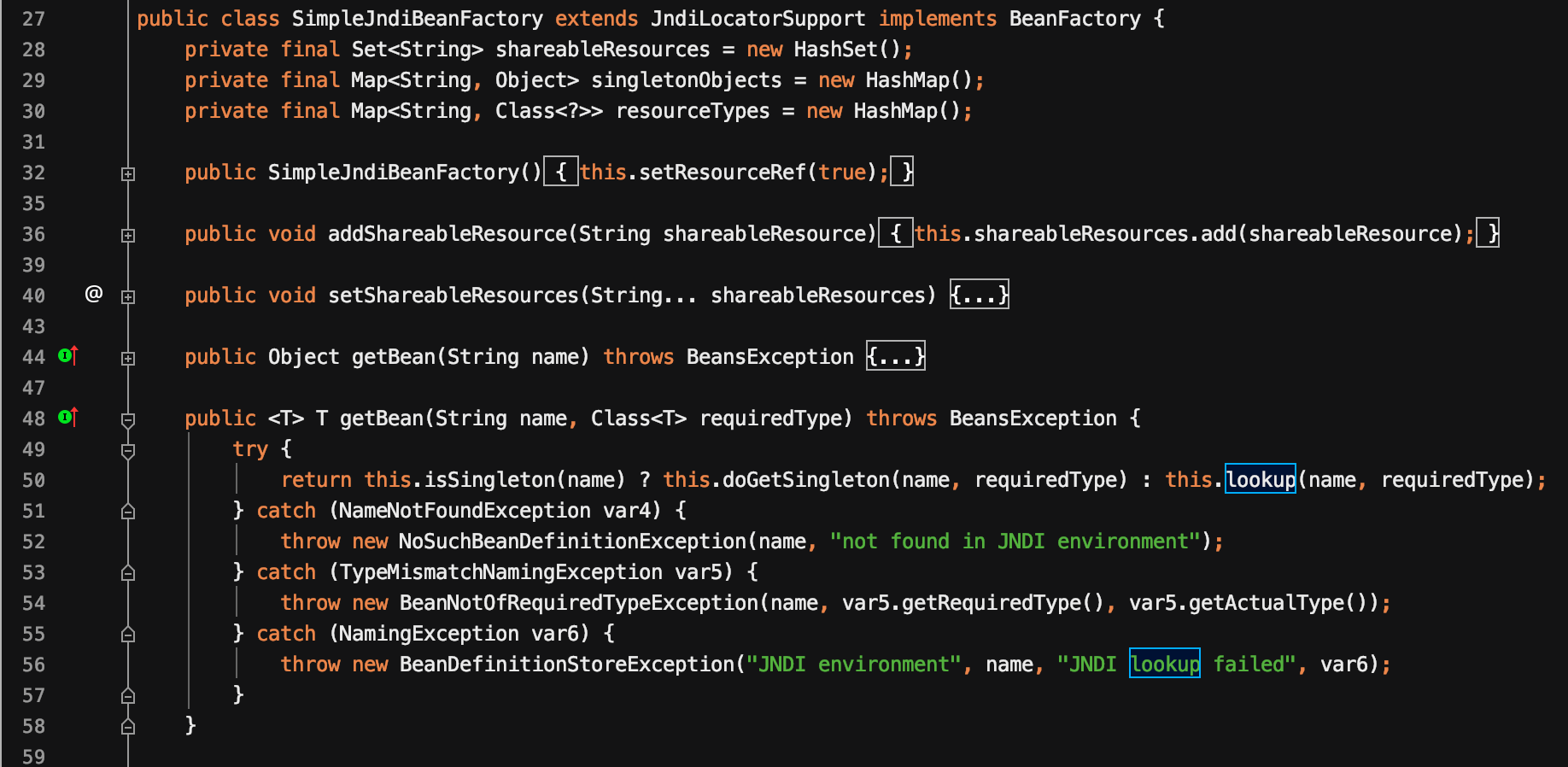1568x767 pixels.
Task: Click line number 27 in the gutter
Action: pyautogui.click(x=33, y=19)
